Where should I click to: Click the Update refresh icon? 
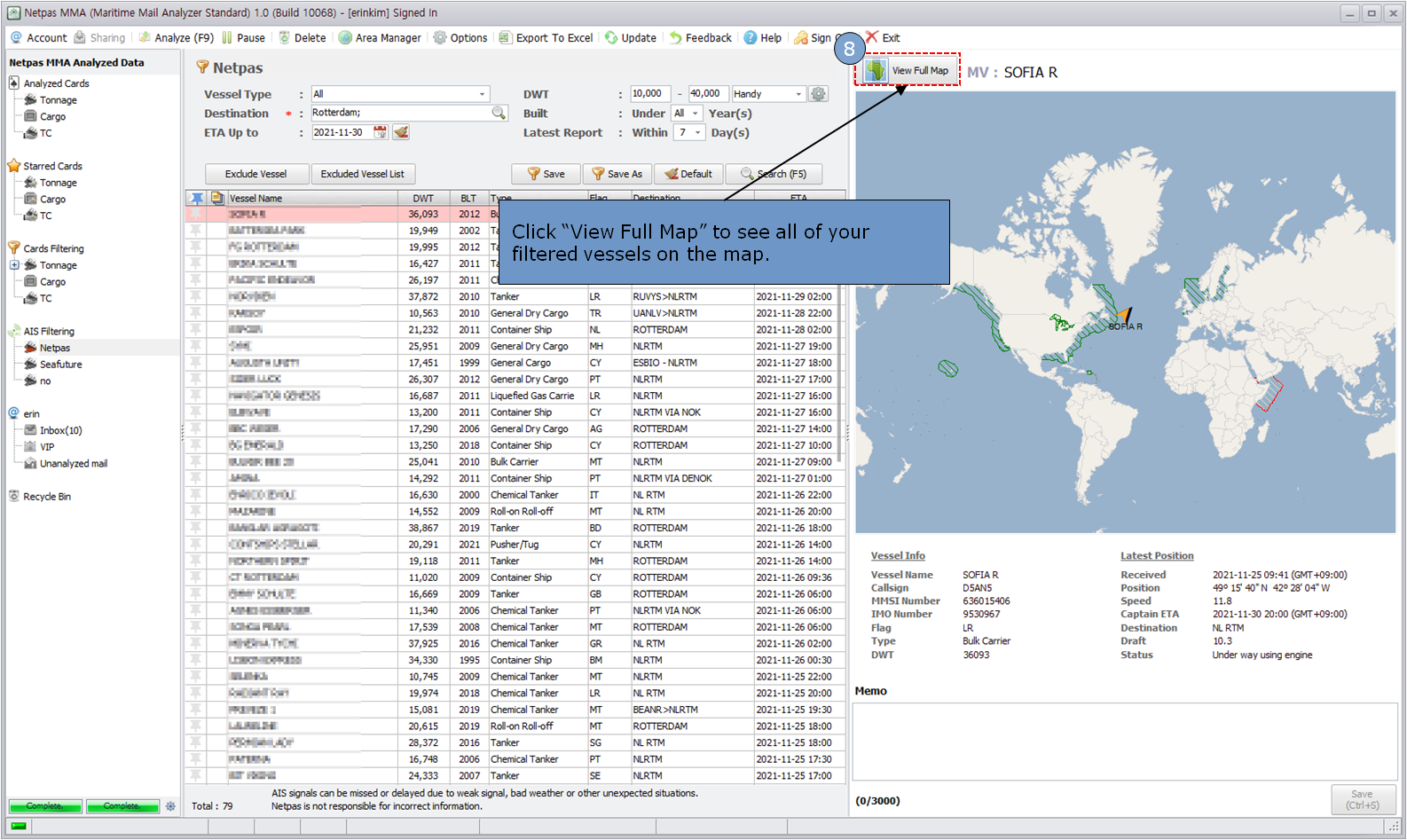pyautogui.click(x=611, y=37)
